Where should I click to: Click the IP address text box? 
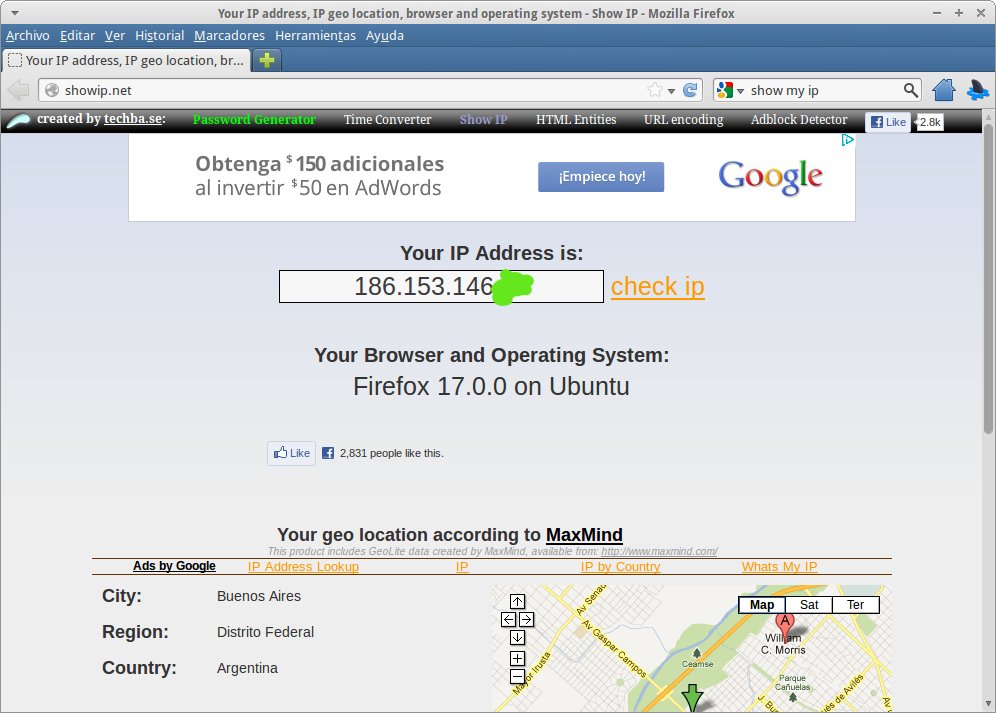coord(441,287)
